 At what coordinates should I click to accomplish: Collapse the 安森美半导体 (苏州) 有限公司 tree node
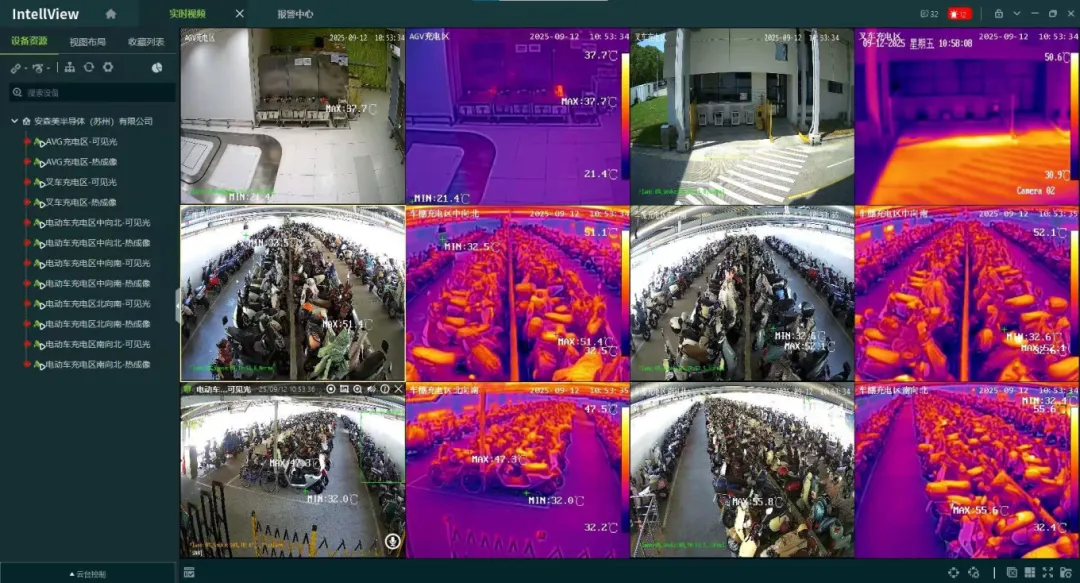tap(15, 121)
